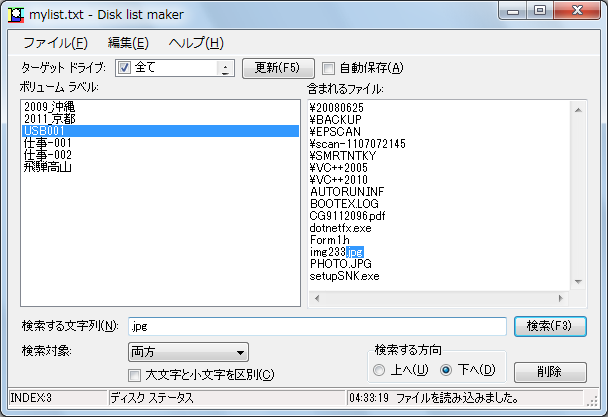The image size is (608, 417).
Task: Select volume label 2009_沖縄
Action: coord(160,107)
